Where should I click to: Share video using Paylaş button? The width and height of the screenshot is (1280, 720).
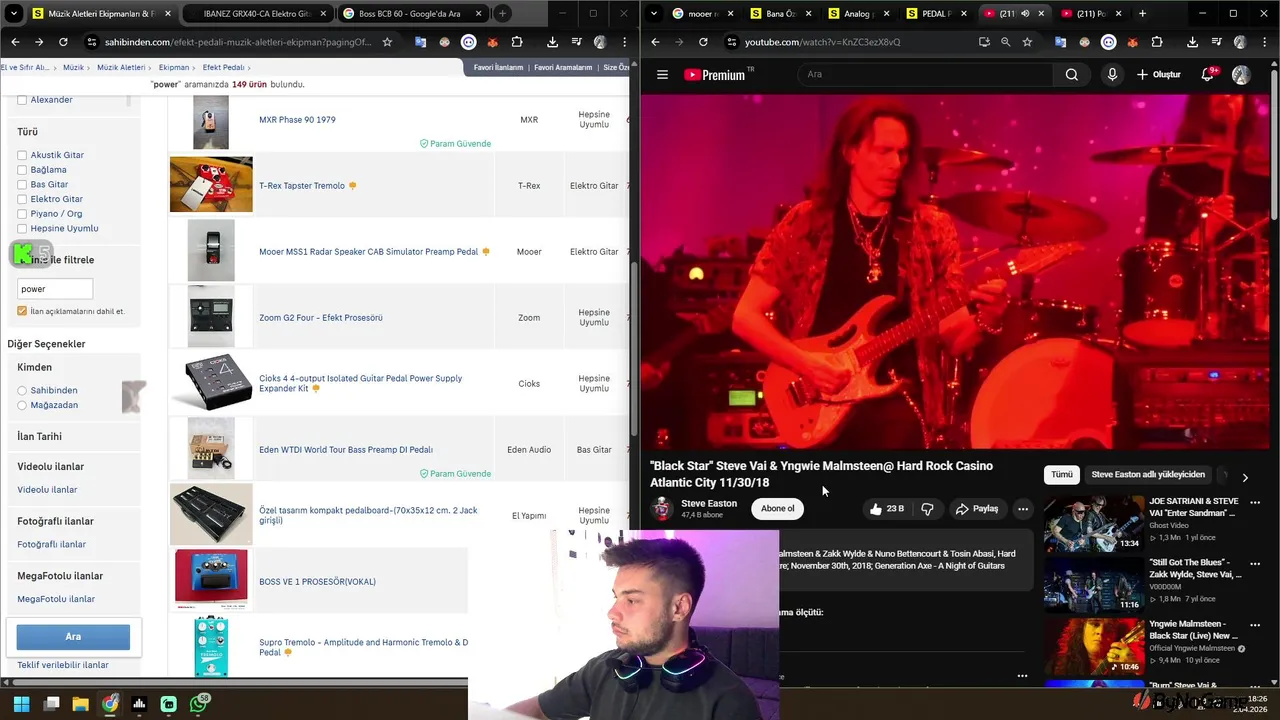976,509
